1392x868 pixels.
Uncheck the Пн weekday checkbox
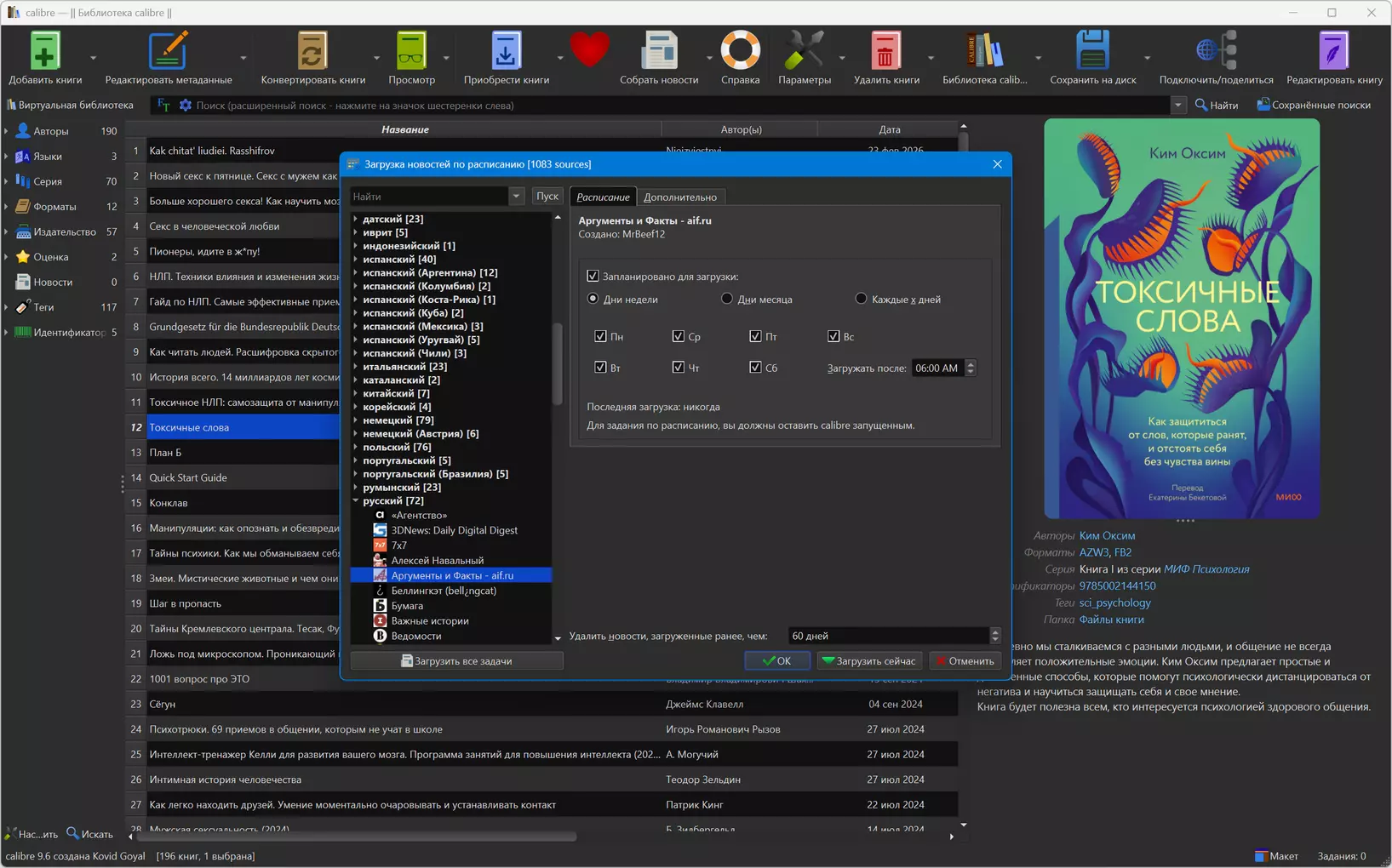tap(601, 336)
